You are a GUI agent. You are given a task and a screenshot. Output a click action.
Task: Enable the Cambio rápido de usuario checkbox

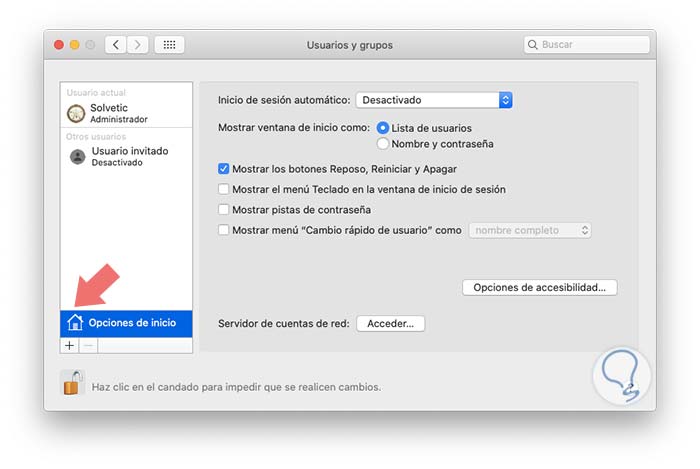click(223, 230)
